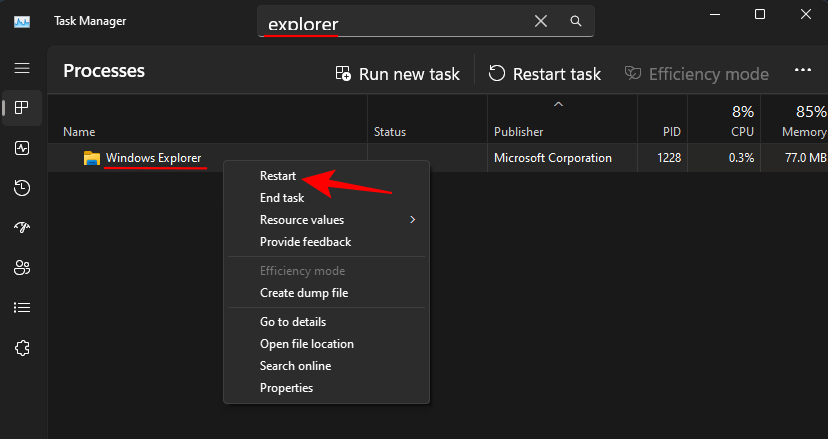Open the Services sidebar icon
The image size is (828, 439).
[22, 348]
